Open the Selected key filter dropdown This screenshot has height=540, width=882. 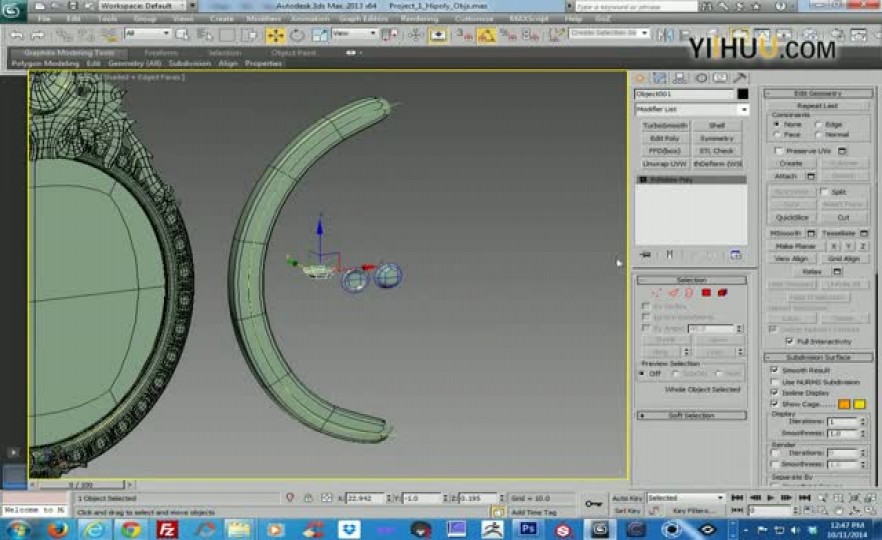click(686, 498)
